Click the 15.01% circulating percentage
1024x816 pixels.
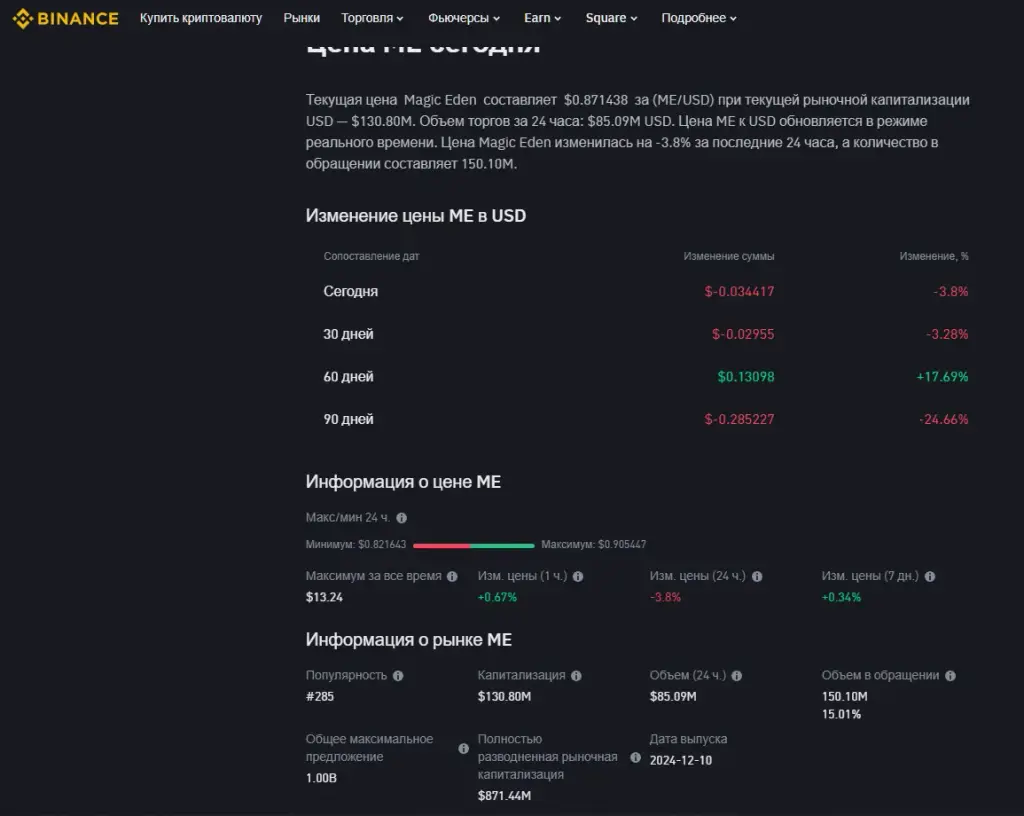[841, 714]
